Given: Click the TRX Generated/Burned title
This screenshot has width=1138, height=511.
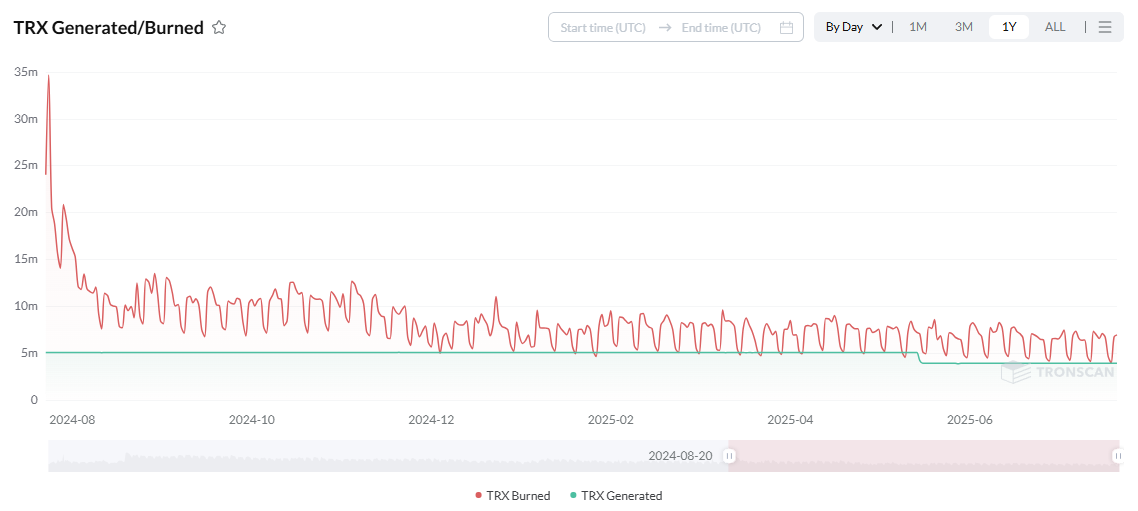Looking at the screenshot, I should (109, 28).
